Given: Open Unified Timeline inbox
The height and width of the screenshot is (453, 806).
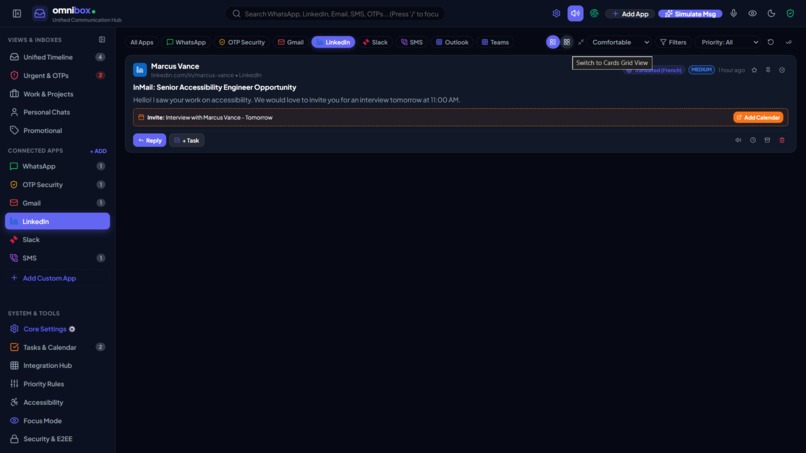Looking at the screenshot, I should pos(57,57).
